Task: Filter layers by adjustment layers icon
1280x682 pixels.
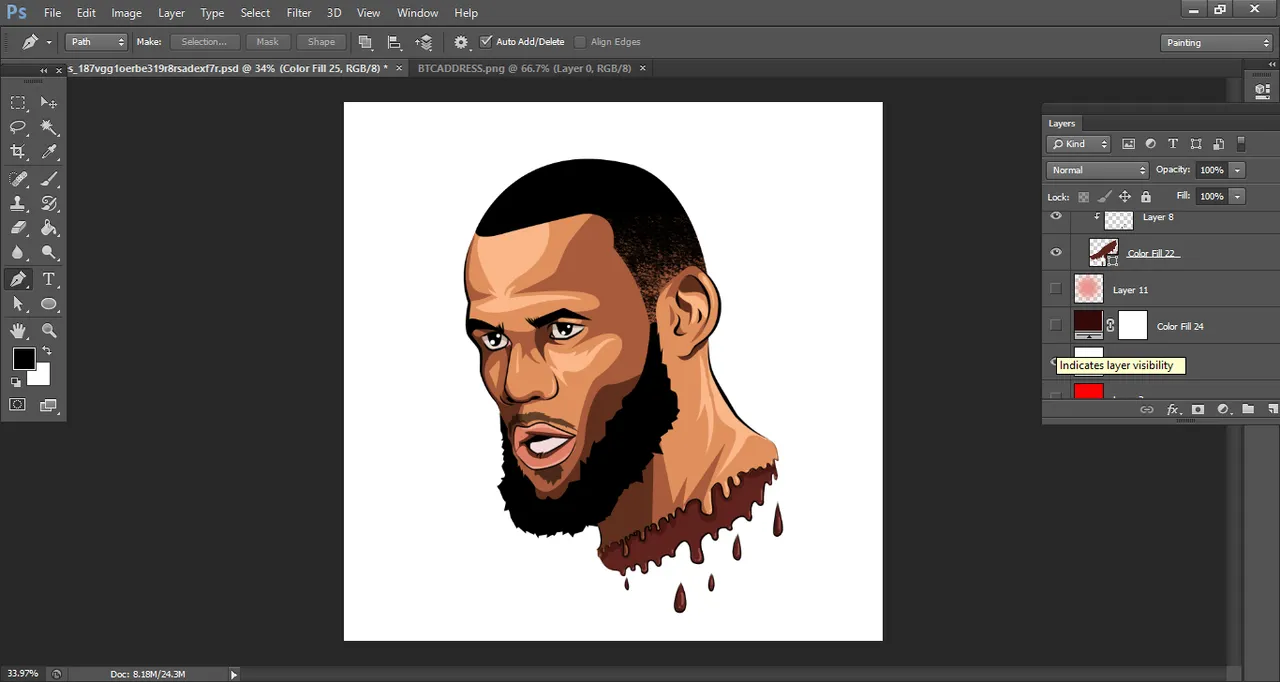Action: click(1151, 144)
